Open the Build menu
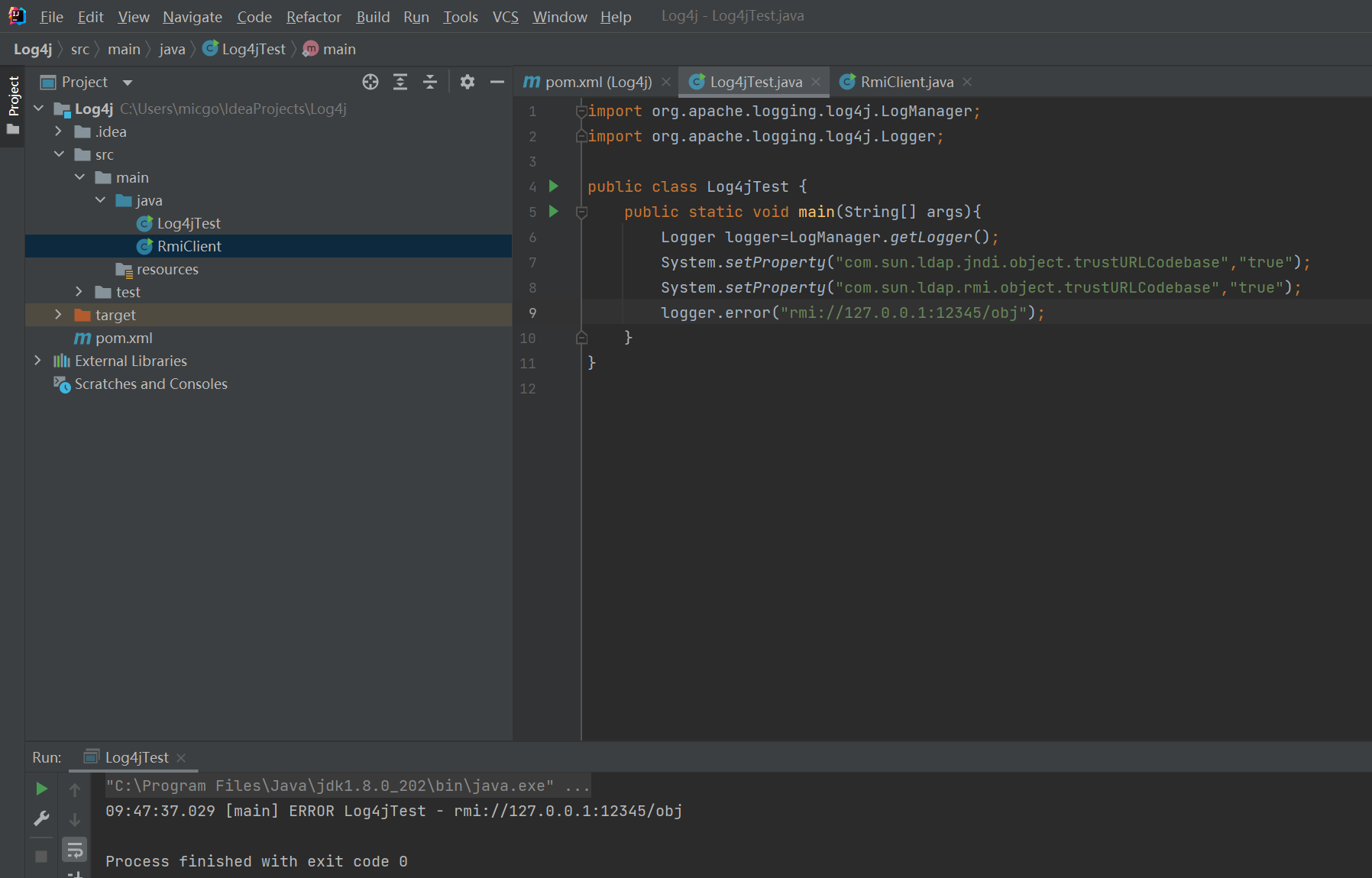The height and width of the screenshot is (878, 1372). pyautogui.click(x=373, y=17)
